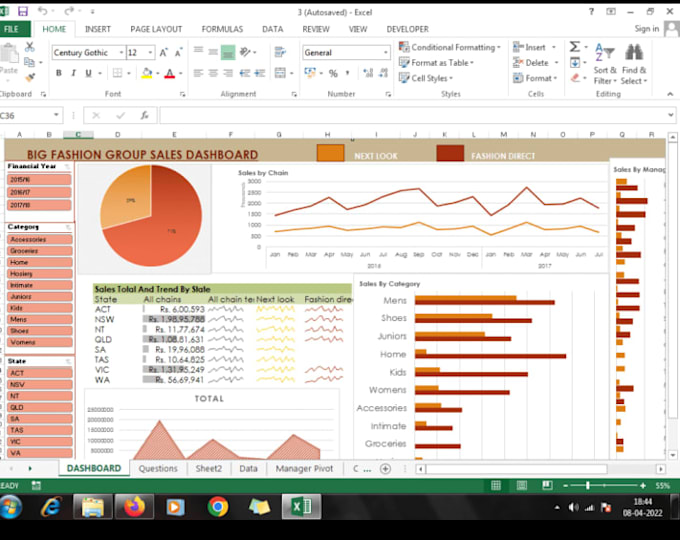Image resolution: width=680 pixels, height=540 pixels.
Task: Select column C header
Action: click(78, 134)
